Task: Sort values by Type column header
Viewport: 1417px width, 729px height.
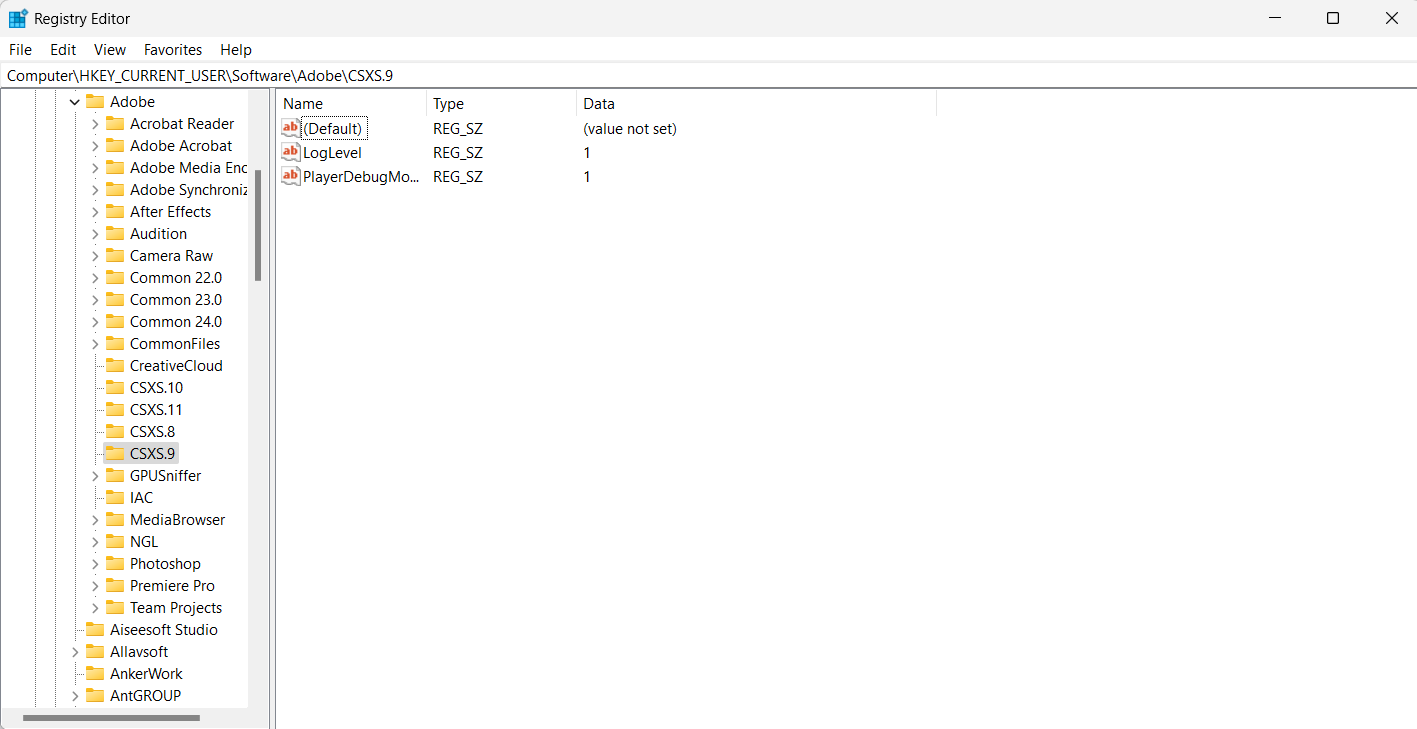Action: pyautogui.click(x=502, y=104)
